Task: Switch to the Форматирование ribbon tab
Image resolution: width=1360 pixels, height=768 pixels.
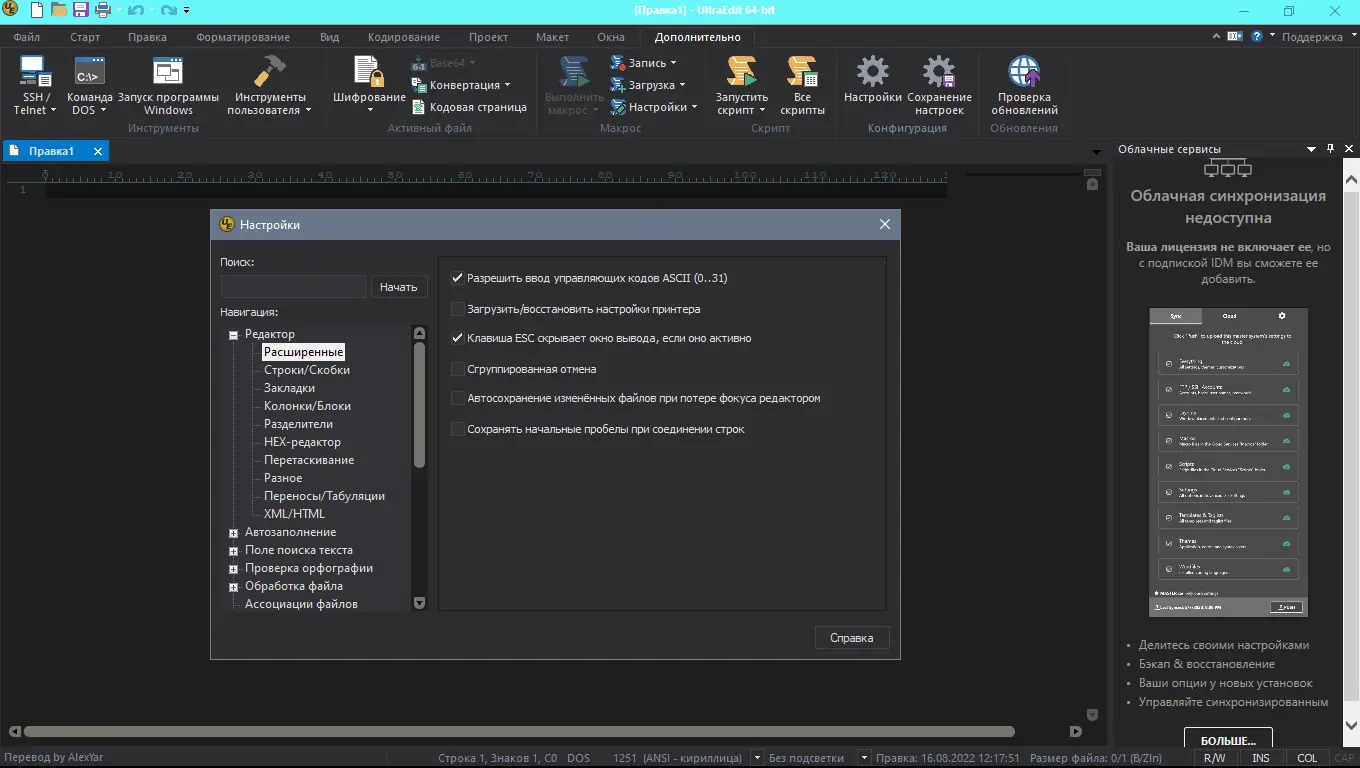Action: (x=243, y=37)
